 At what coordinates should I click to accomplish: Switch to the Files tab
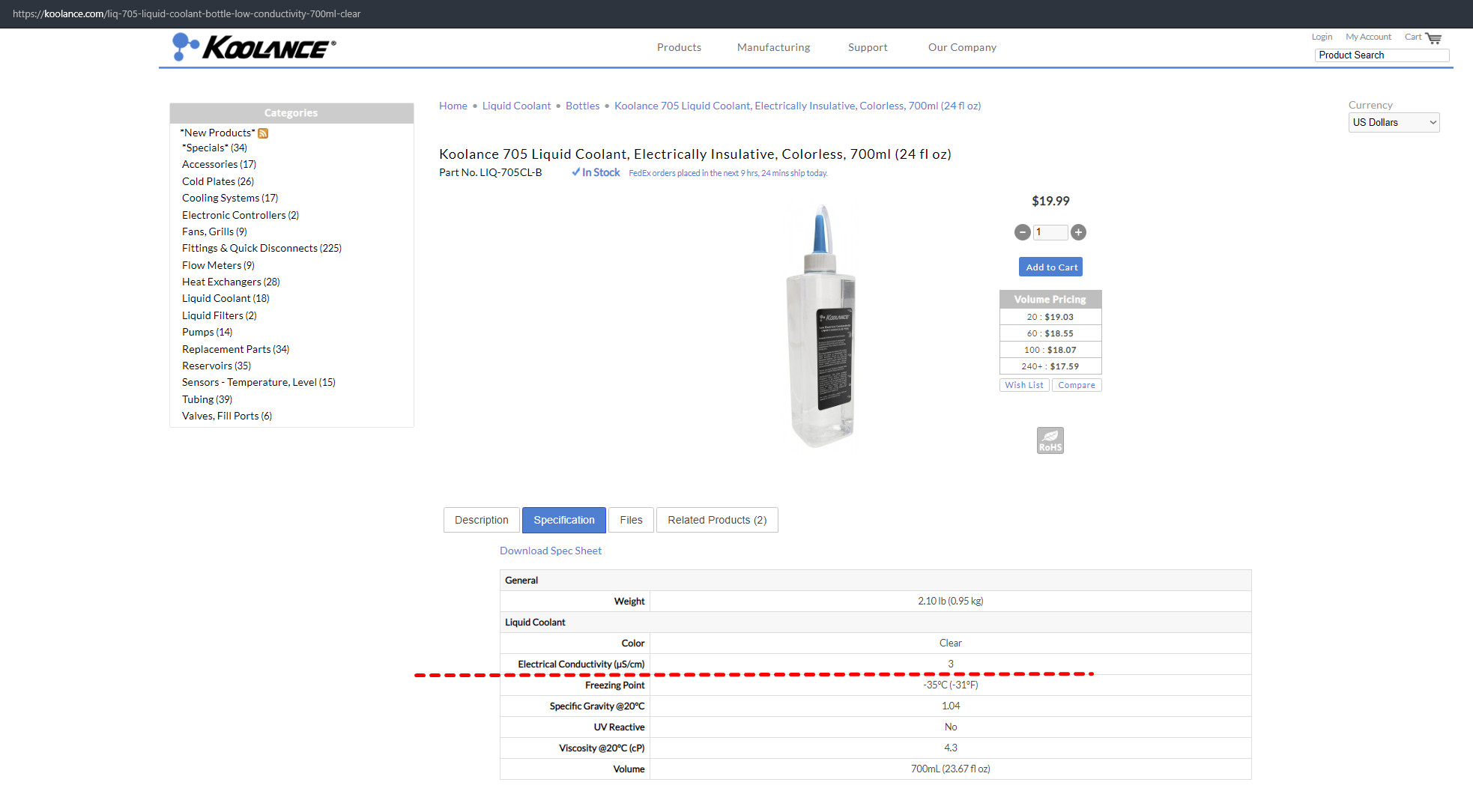pos(631,520)
